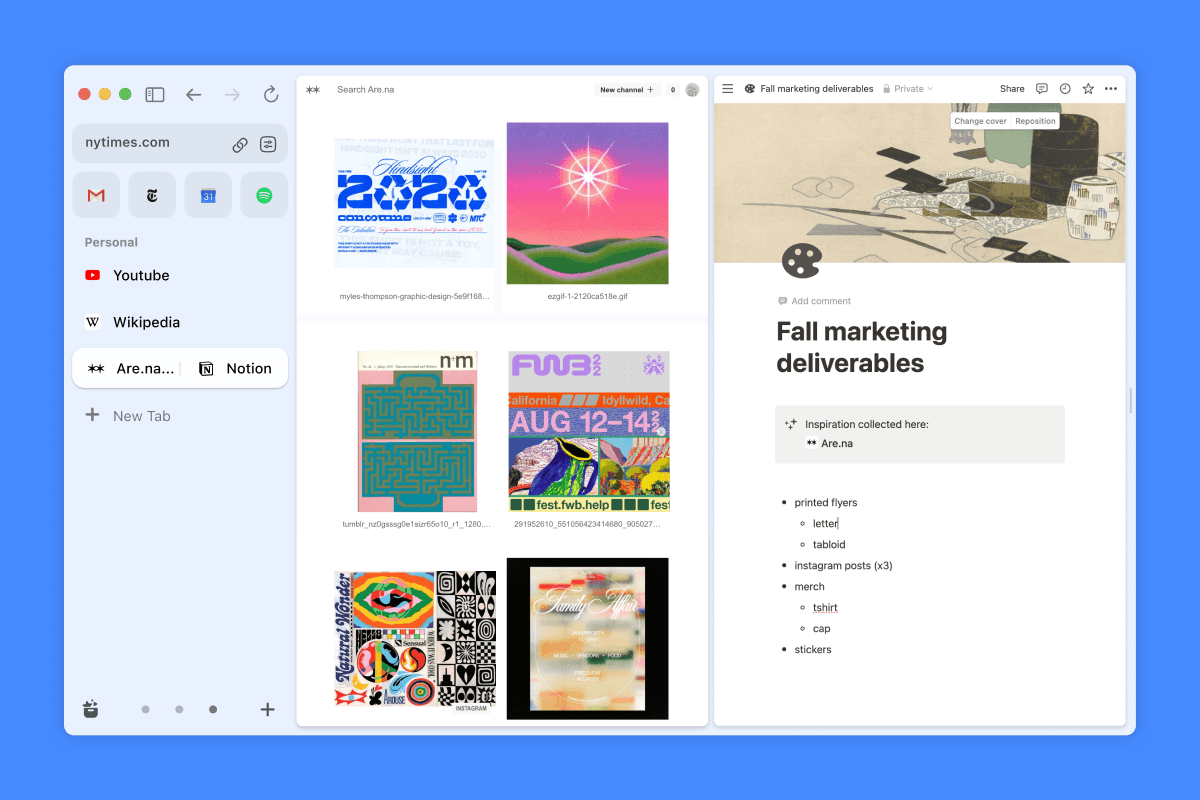Collapse the Arc sidebar with the panel toggle
The width and height of the screenshot is (1200, 800).
pos(155,94)
